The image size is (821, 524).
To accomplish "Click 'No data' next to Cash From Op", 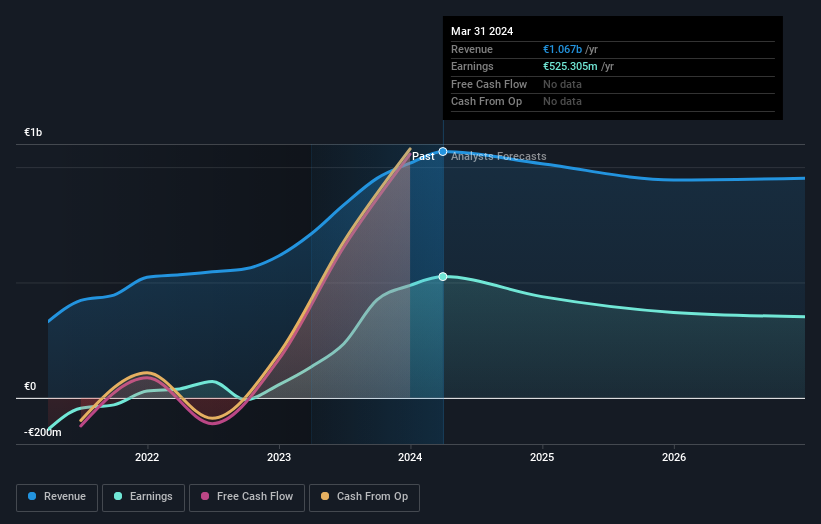I will click(x=562, y=102).
